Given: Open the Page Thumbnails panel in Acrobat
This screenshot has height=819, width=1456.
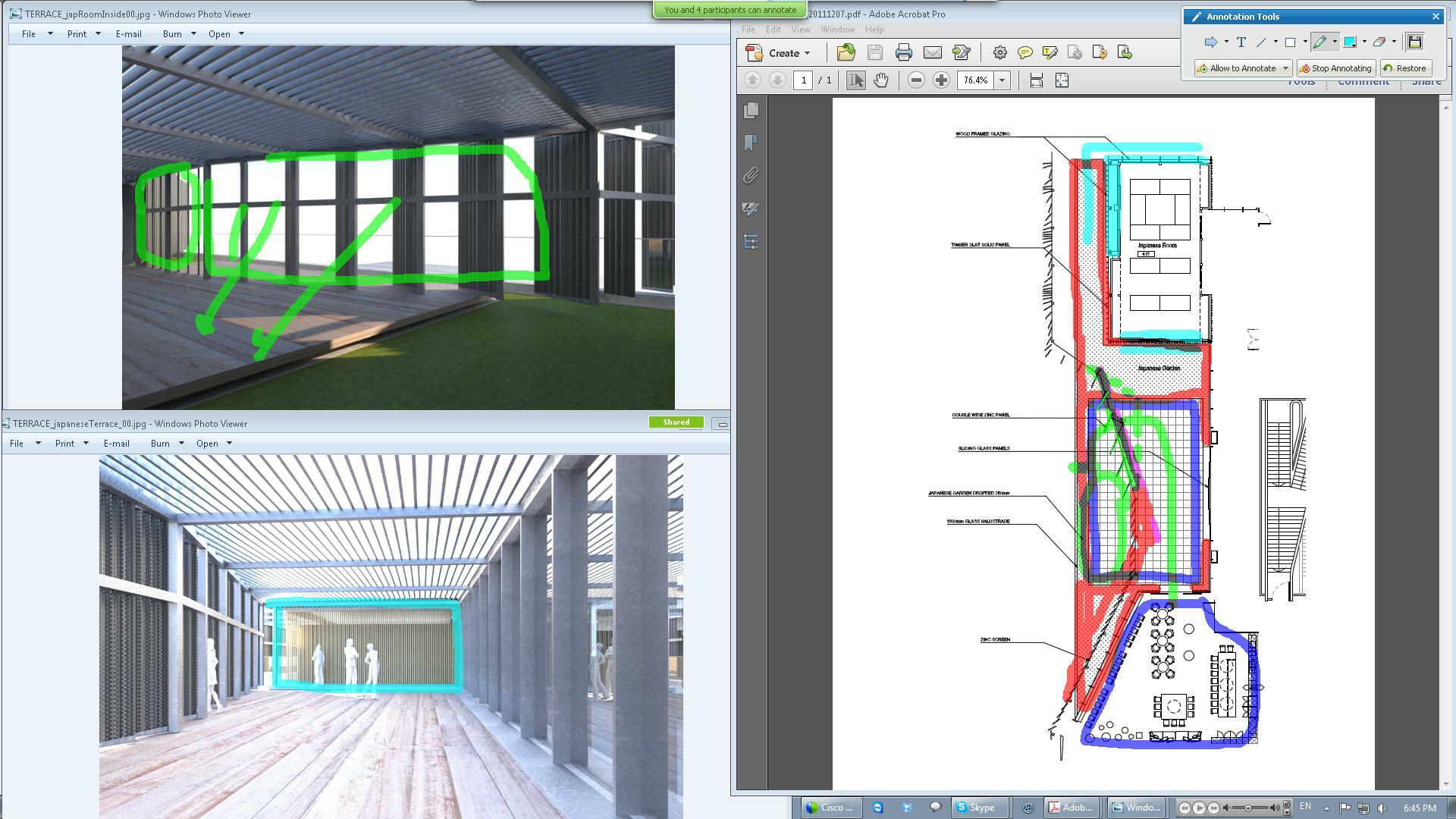Looking at the screenshot, I should coord(751,111).
